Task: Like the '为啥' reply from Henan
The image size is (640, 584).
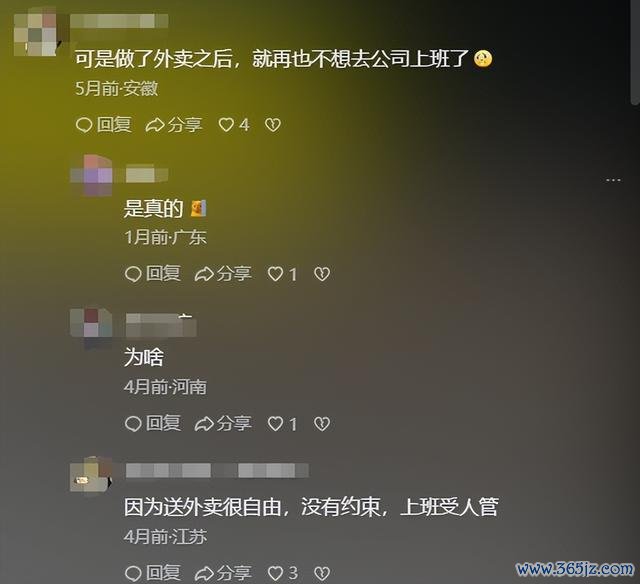Action: [282, 424]
